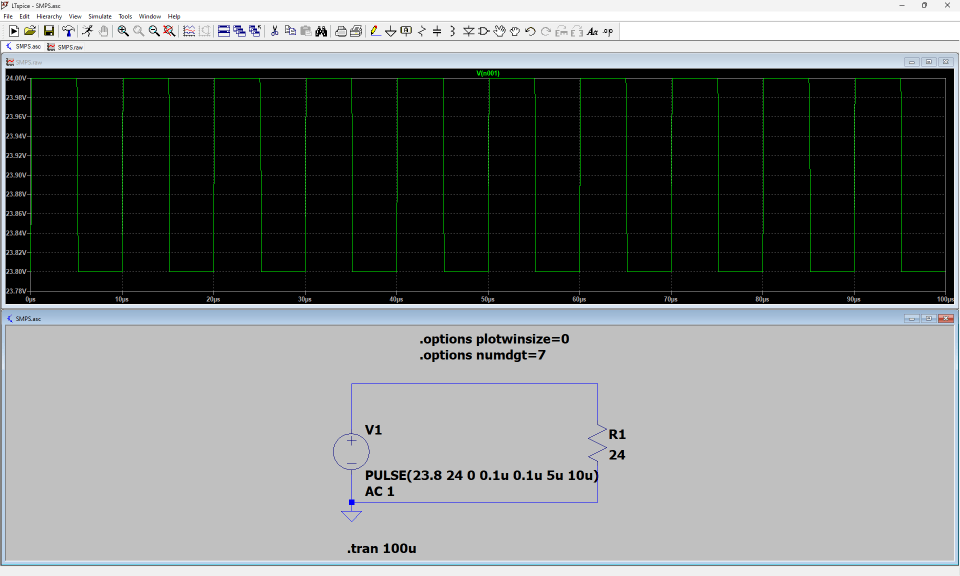Click the Redo arrow icon
This screenshot has height=576, width=960.
coord(546,31)
